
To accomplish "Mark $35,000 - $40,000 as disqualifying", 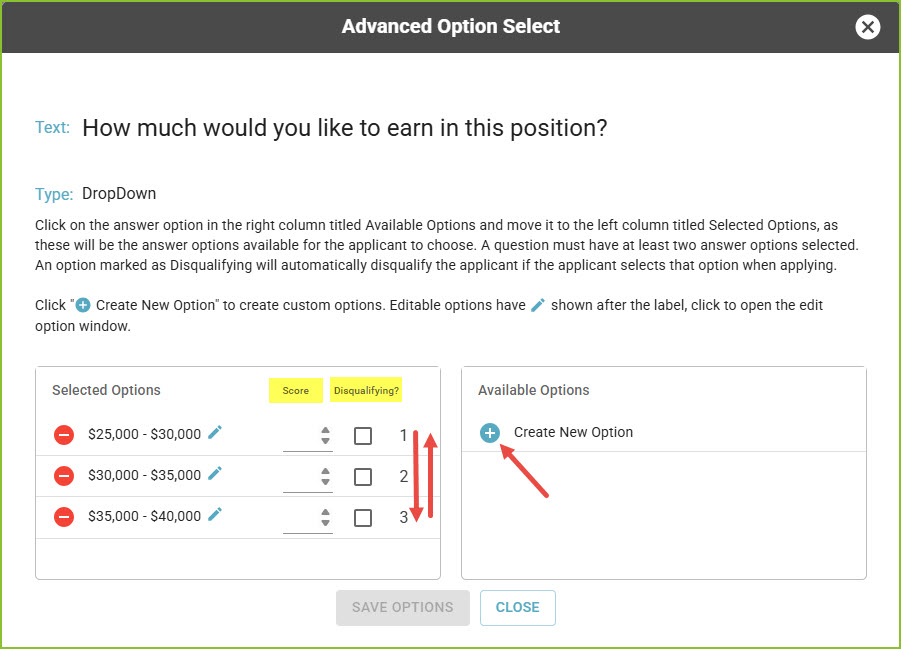I will pyautogui.click(x=363, y=518).
